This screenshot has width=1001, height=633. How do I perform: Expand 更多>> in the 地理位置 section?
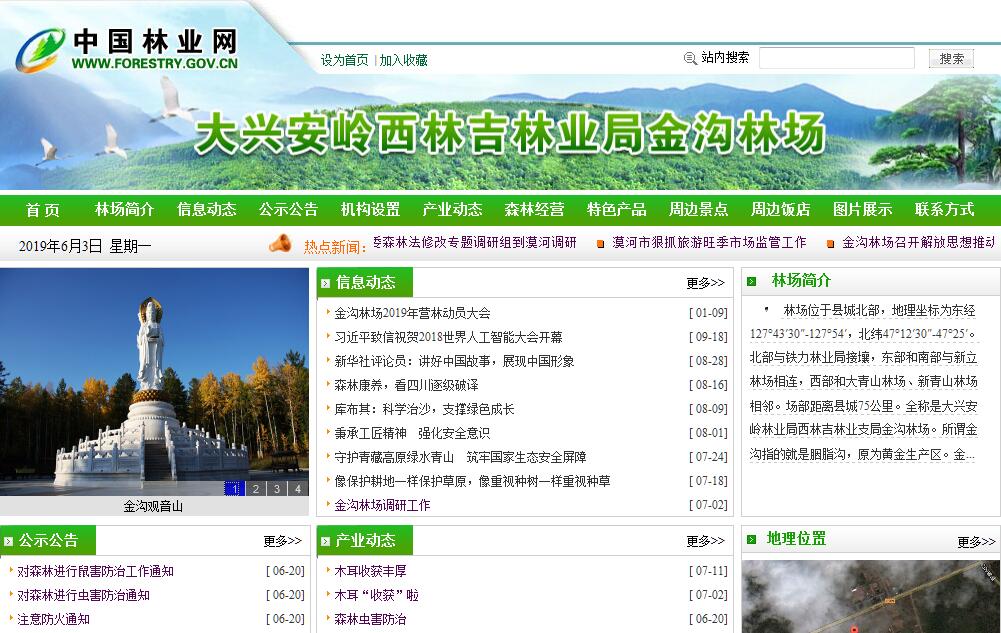point(975,542)
